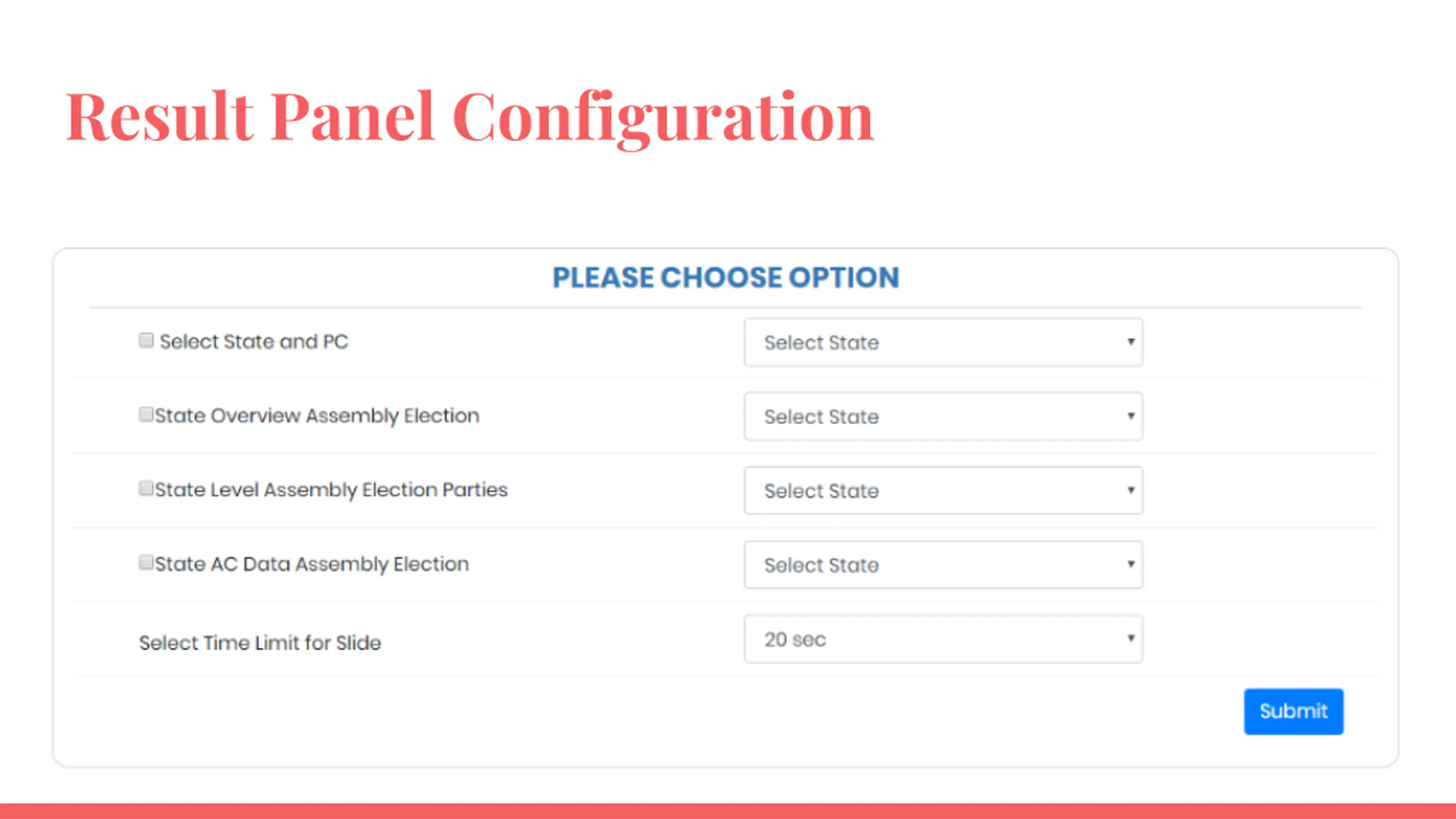Check State Level Assembly Election Parties box

146,488
